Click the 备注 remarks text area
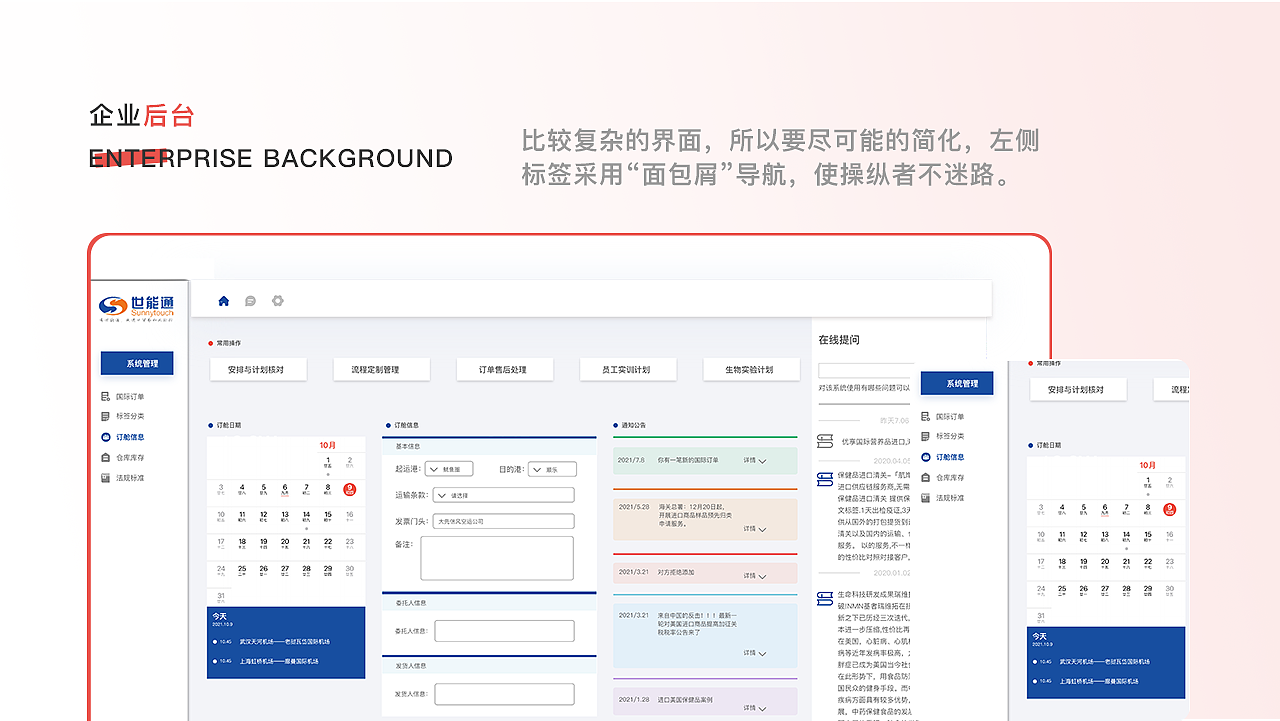Screen dimensions: 1280x721 497,558
